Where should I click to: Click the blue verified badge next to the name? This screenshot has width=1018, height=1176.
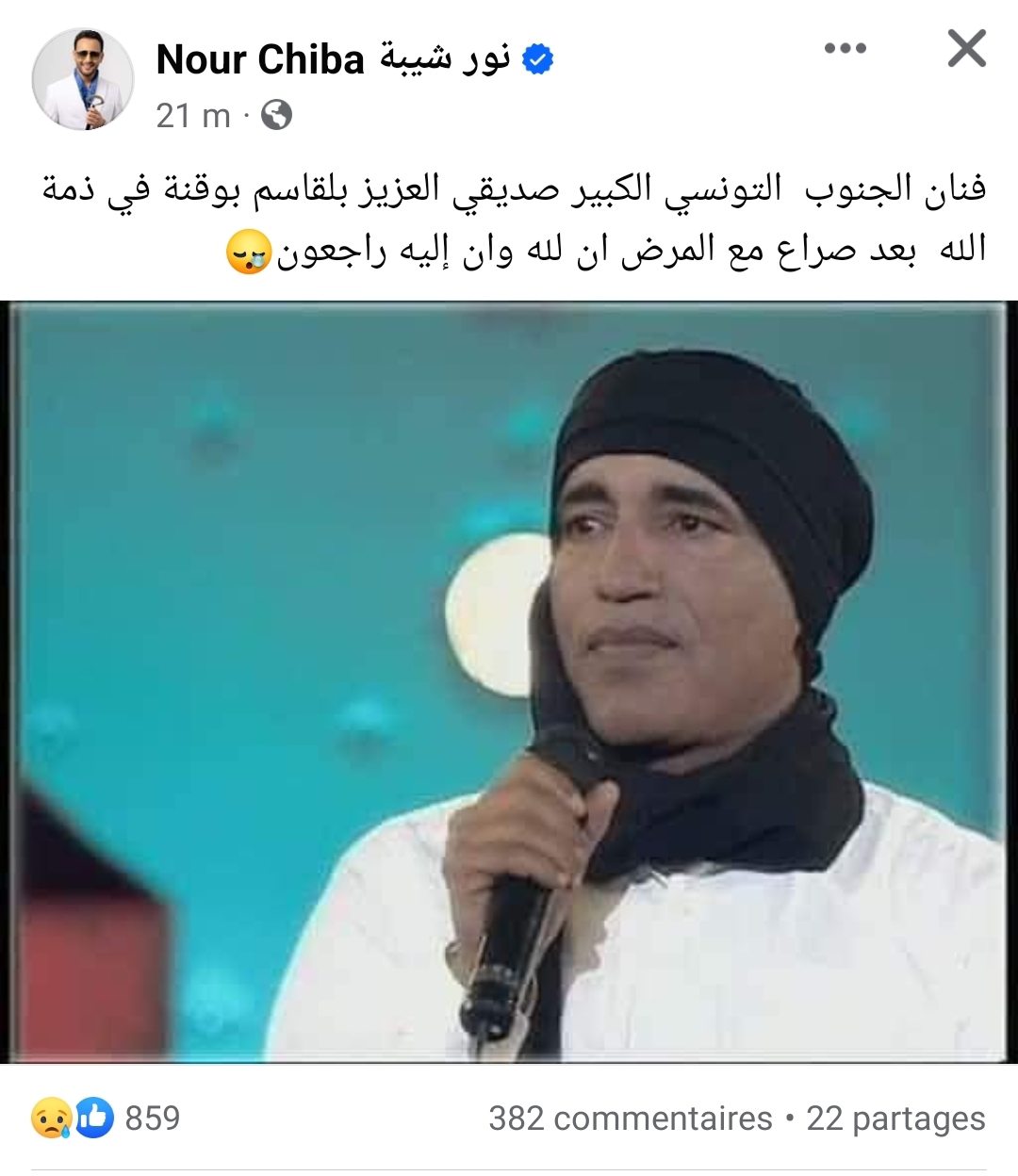pos(536,62)
